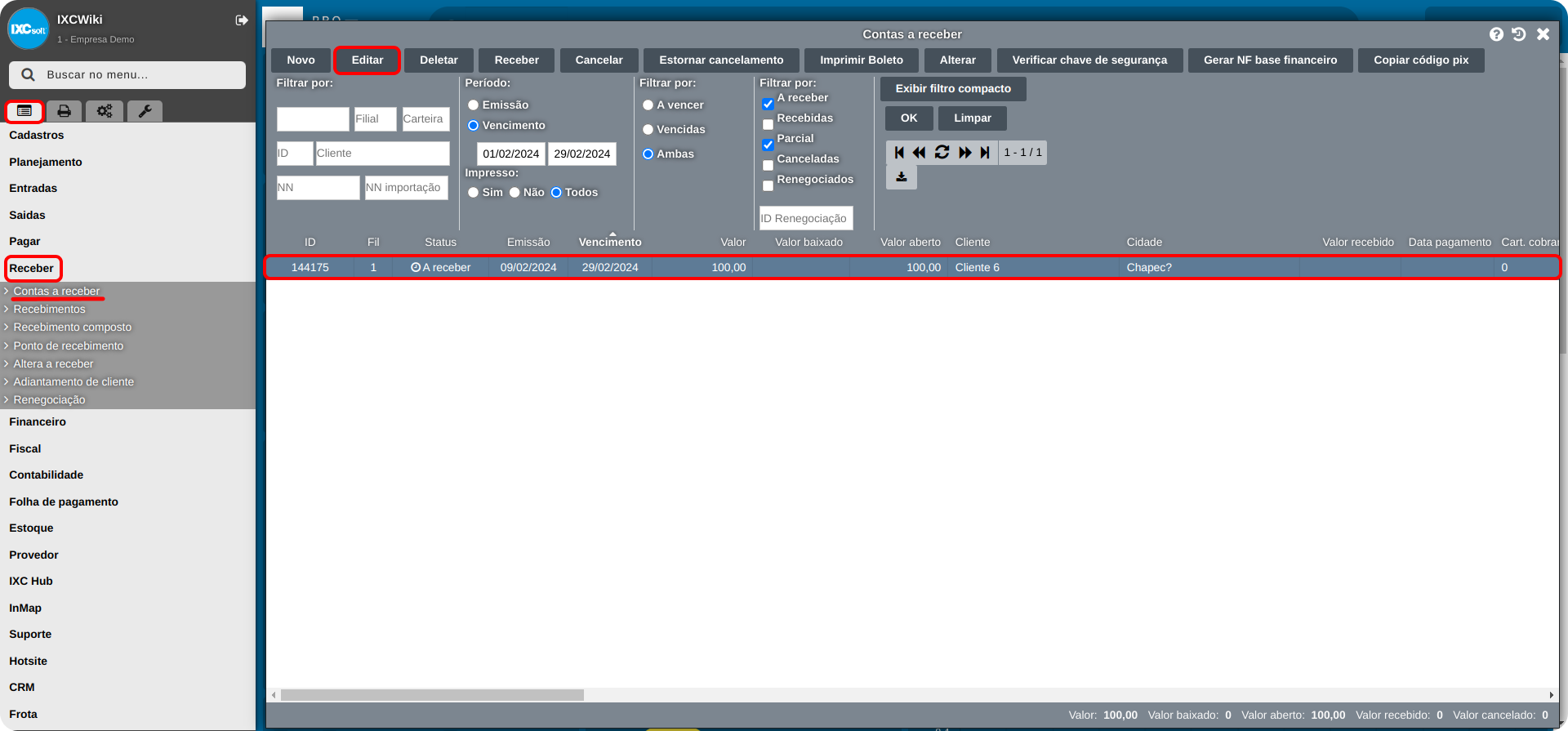Go to last page of results
This screenshot has width=1568, height=731.
click(x=985, y=153)
